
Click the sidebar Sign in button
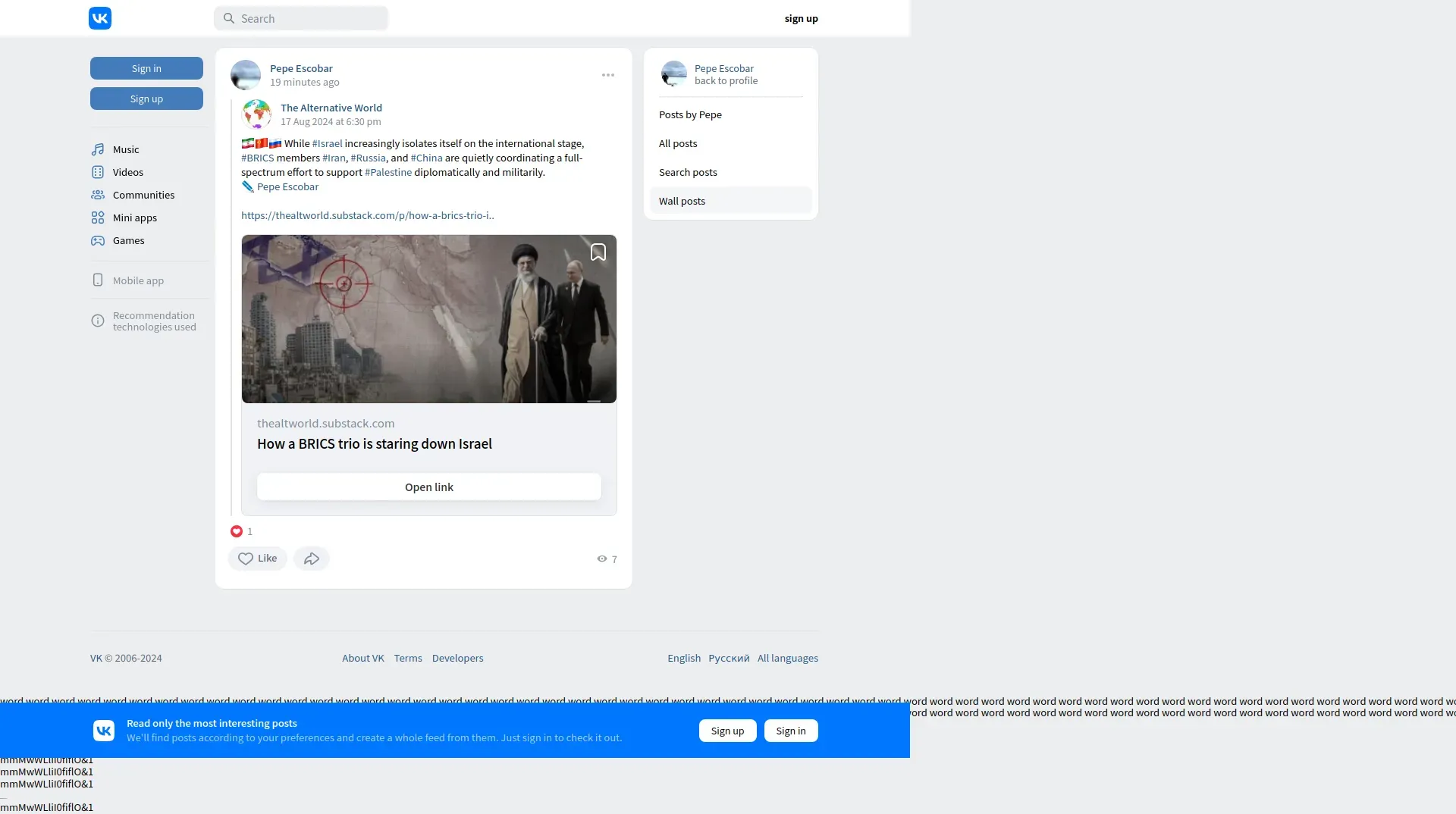click(146, 68)
